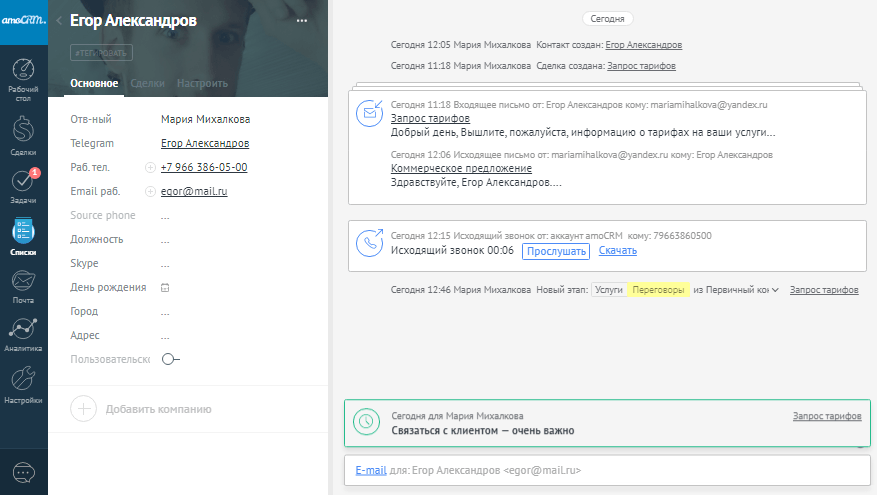
Task: Switch to the Настроить tab
Action: click(203, 83)
